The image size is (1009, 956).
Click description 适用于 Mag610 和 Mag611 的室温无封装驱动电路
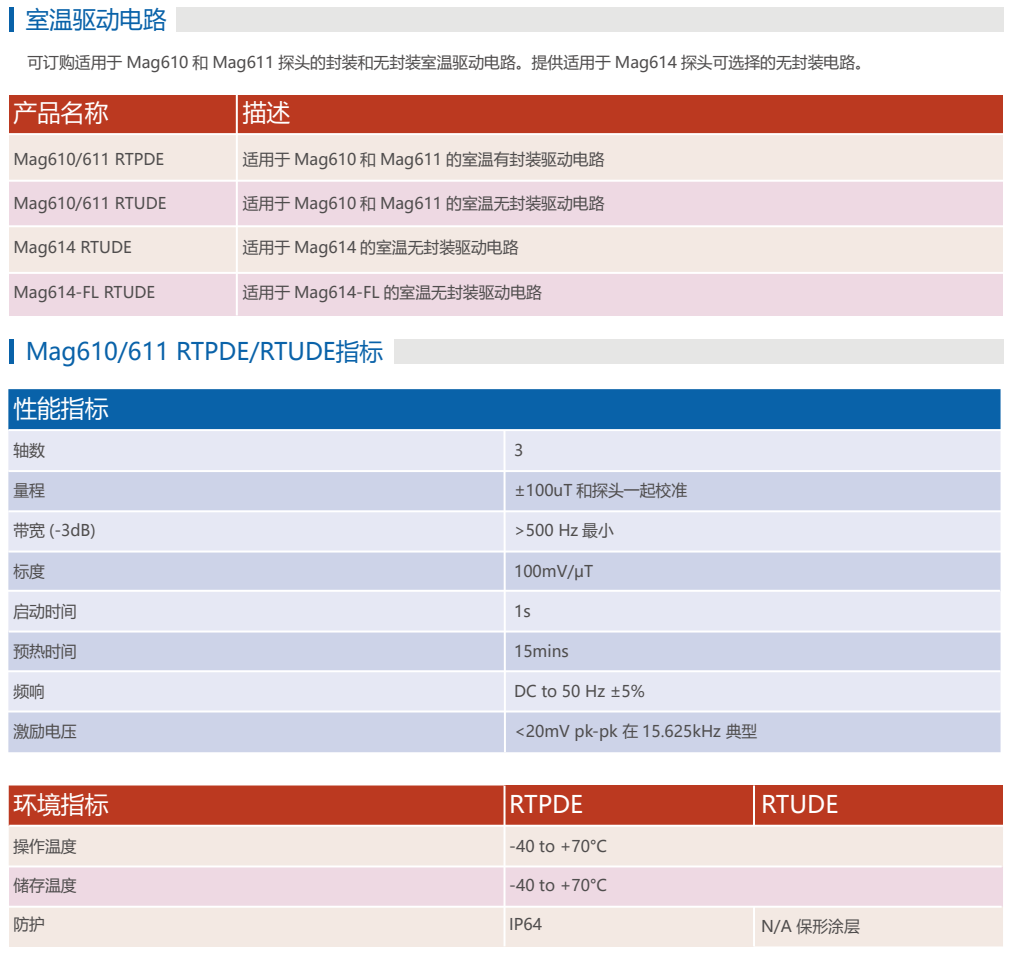[x=423, y=203]
